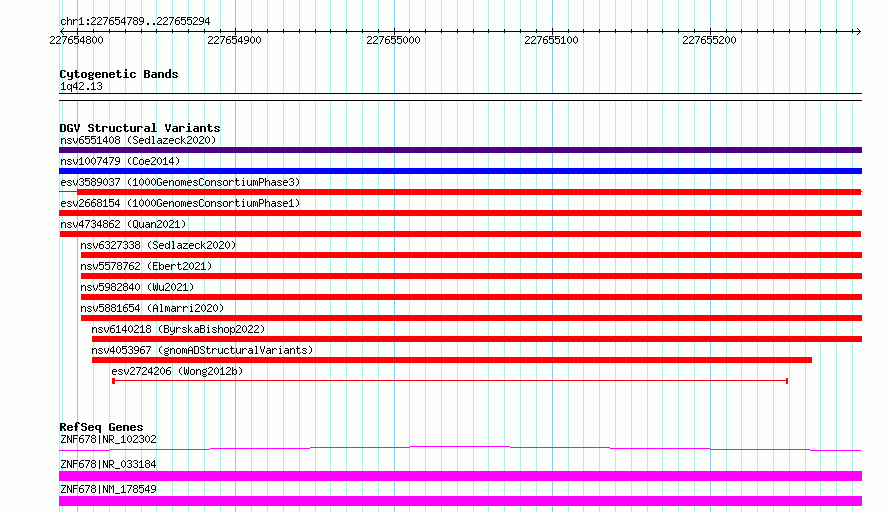Click the red bar under nsv6140218
Image resolution: width=890 pixels, height=512 pixels.
477,339
